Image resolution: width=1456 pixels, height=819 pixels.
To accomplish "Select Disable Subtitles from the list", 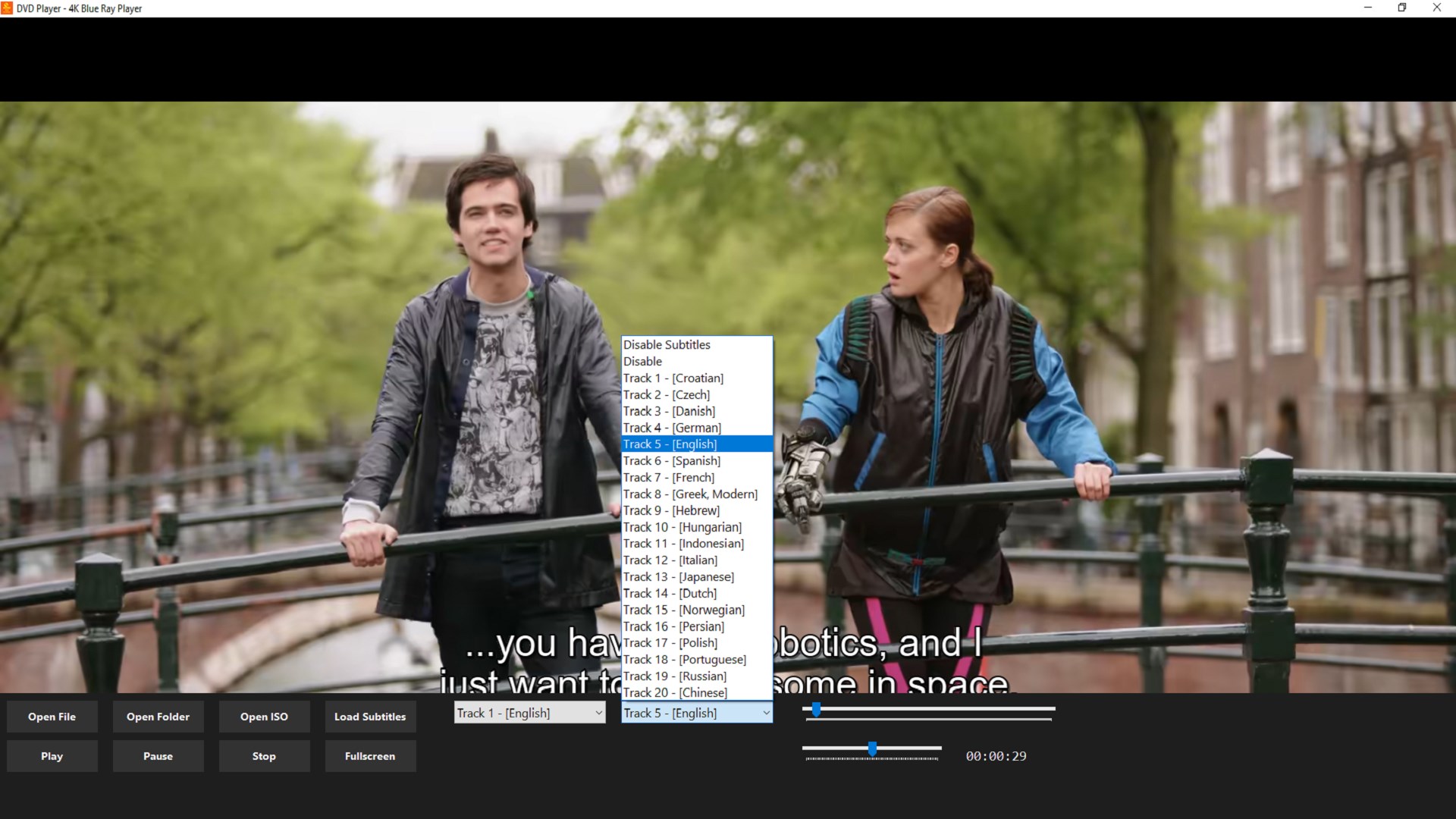I will pyautogui.click(x=667, y=345).
